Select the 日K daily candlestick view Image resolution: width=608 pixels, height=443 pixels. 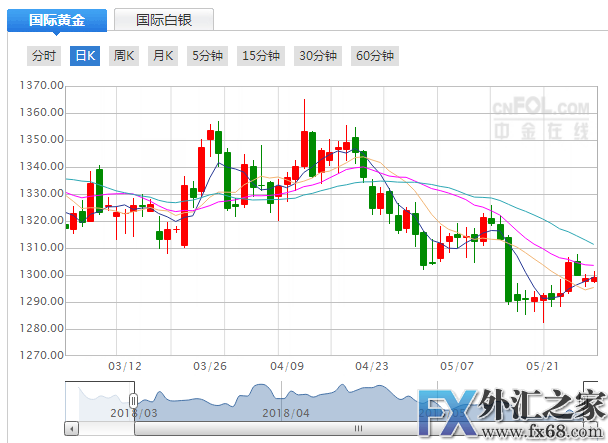tap(84, 56)
